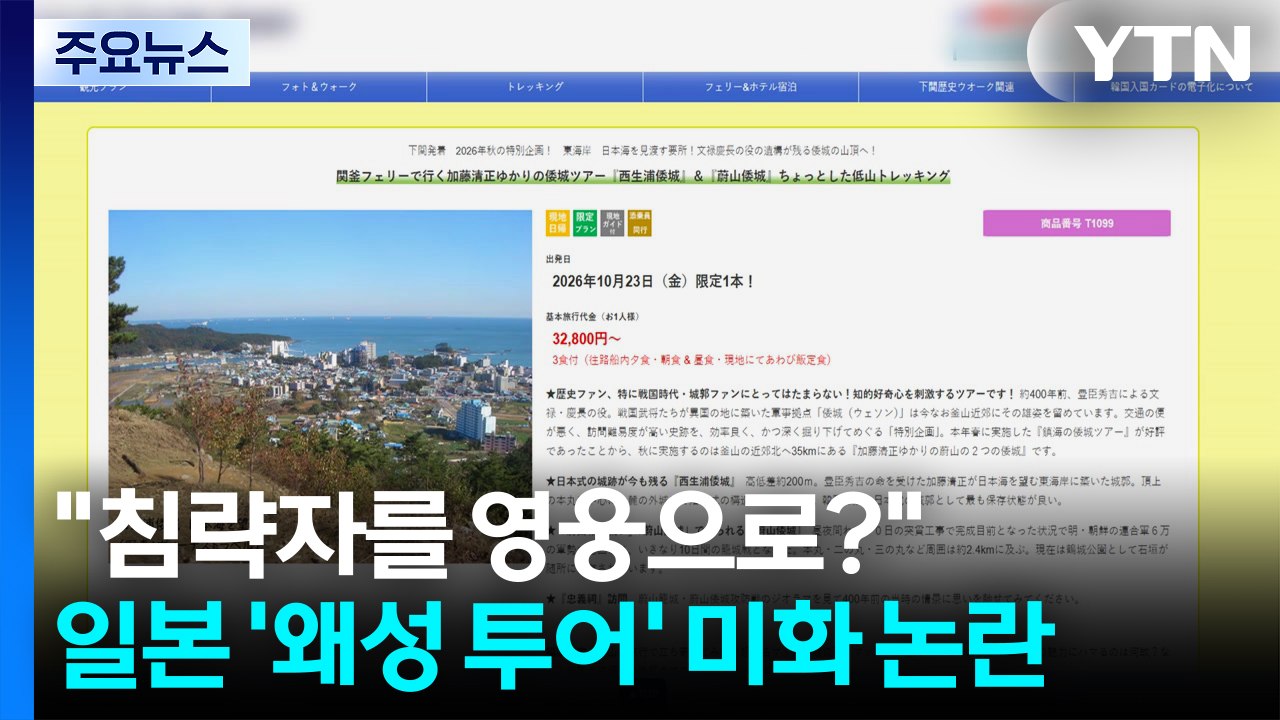Click the brown 添乗員同行 badge icon

640,223
